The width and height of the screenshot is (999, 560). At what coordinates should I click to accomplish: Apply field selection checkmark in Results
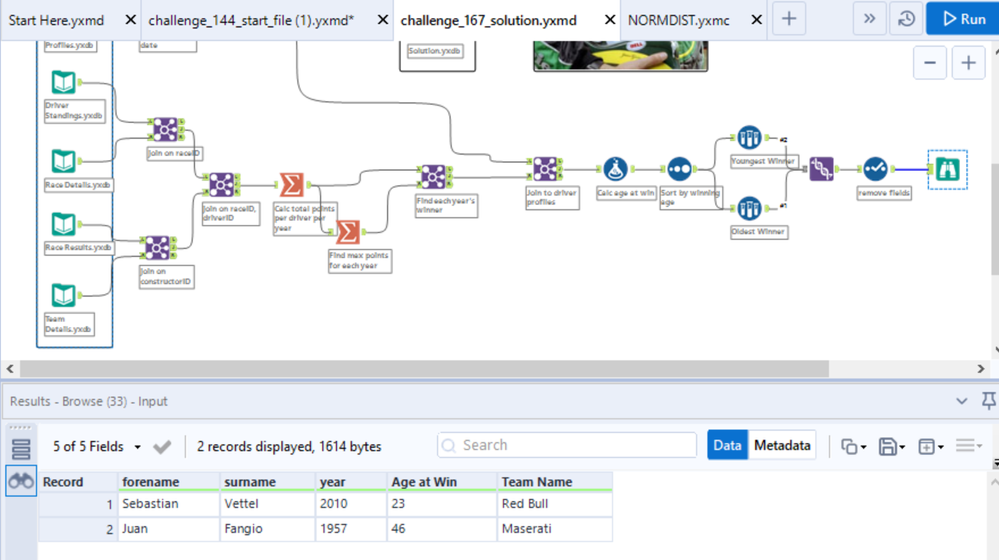click(x=162, y=447)
